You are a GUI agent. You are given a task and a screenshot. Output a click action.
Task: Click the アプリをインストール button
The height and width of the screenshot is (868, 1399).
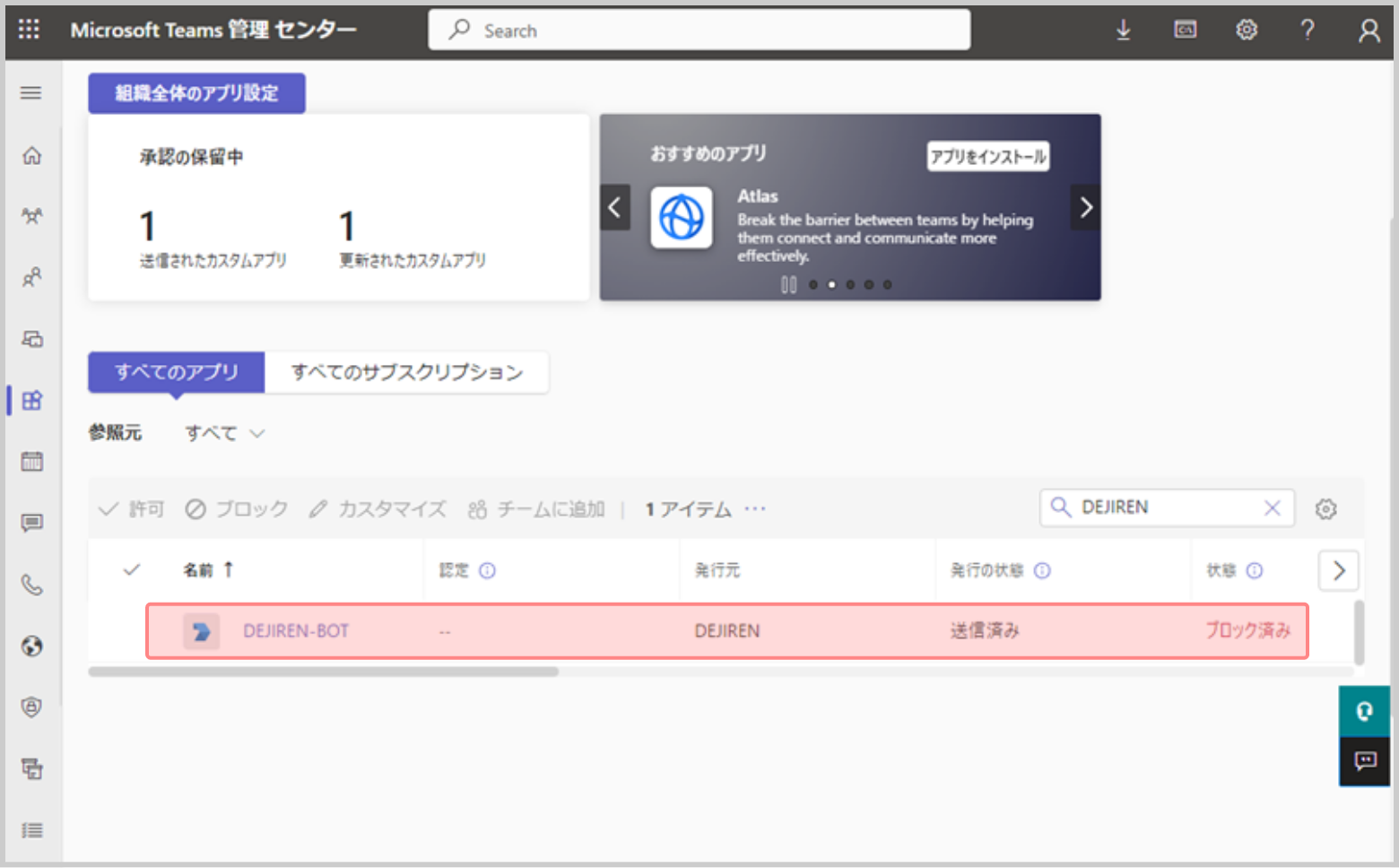coord(987,157)
